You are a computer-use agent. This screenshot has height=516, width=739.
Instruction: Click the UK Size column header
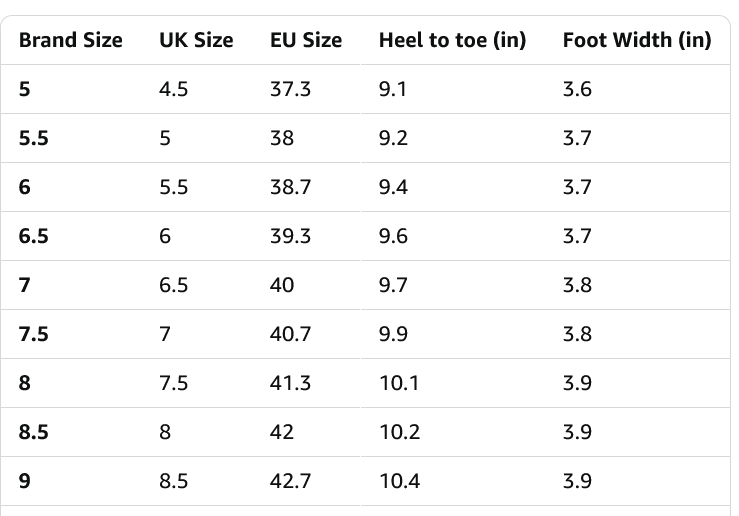[x=196, y=40]
